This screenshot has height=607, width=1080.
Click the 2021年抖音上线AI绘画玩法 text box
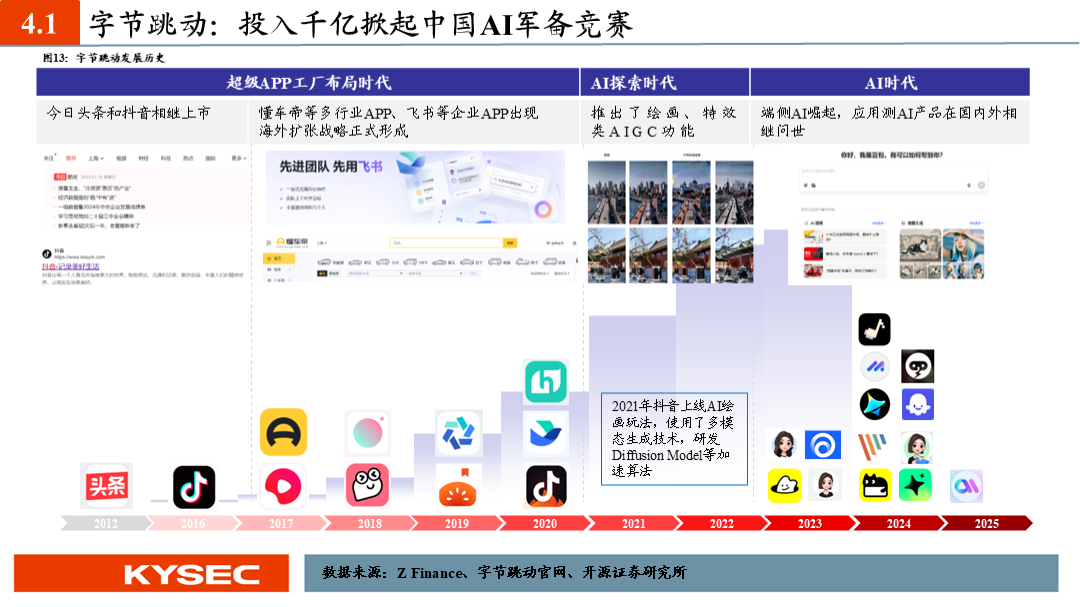point(674,439)
